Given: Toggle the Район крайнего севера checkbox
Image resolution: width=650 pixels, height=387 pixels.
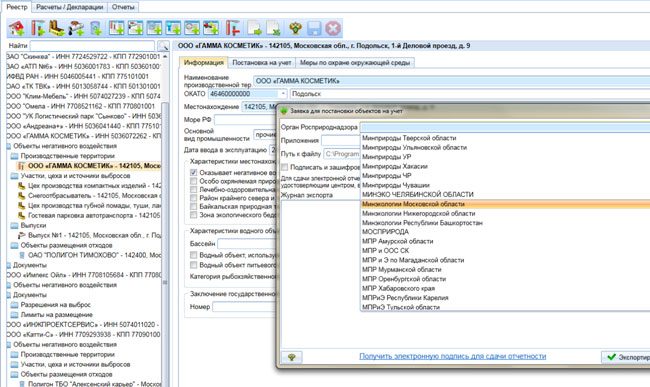Looking at the screenshot, I should tap(194, 198).
